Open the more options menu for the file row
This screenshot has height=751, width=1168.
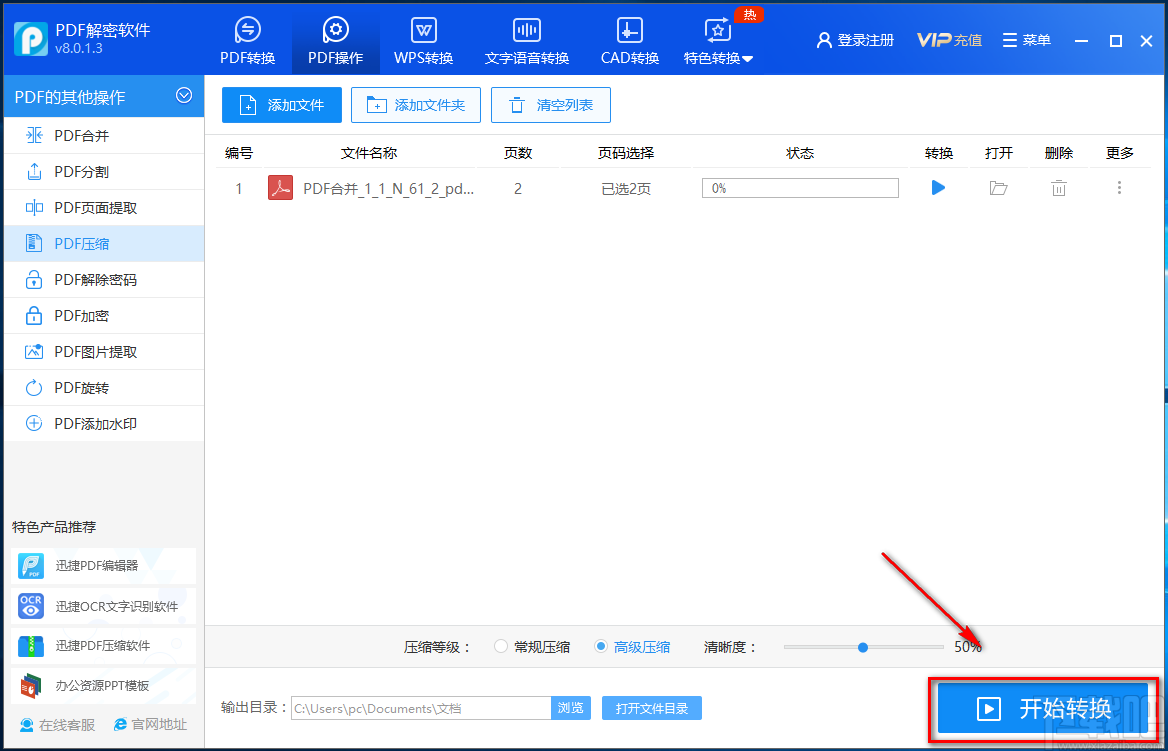click(x=1120, y=187)
